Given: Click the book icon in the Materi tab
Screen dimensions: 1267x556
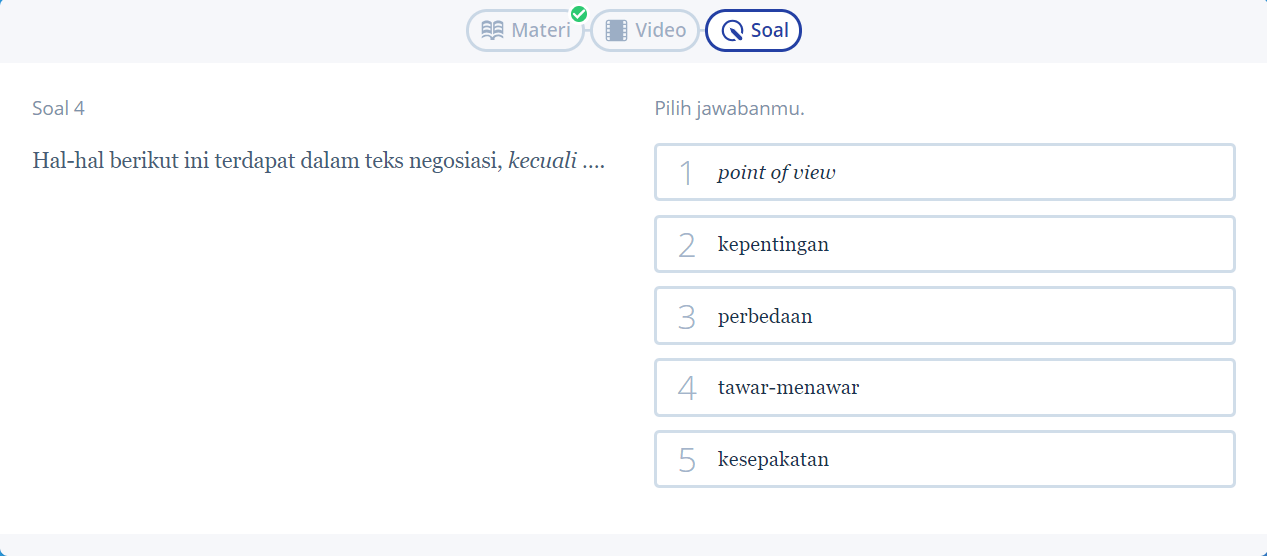Looking at the screenshot, I should click(492, 30).
